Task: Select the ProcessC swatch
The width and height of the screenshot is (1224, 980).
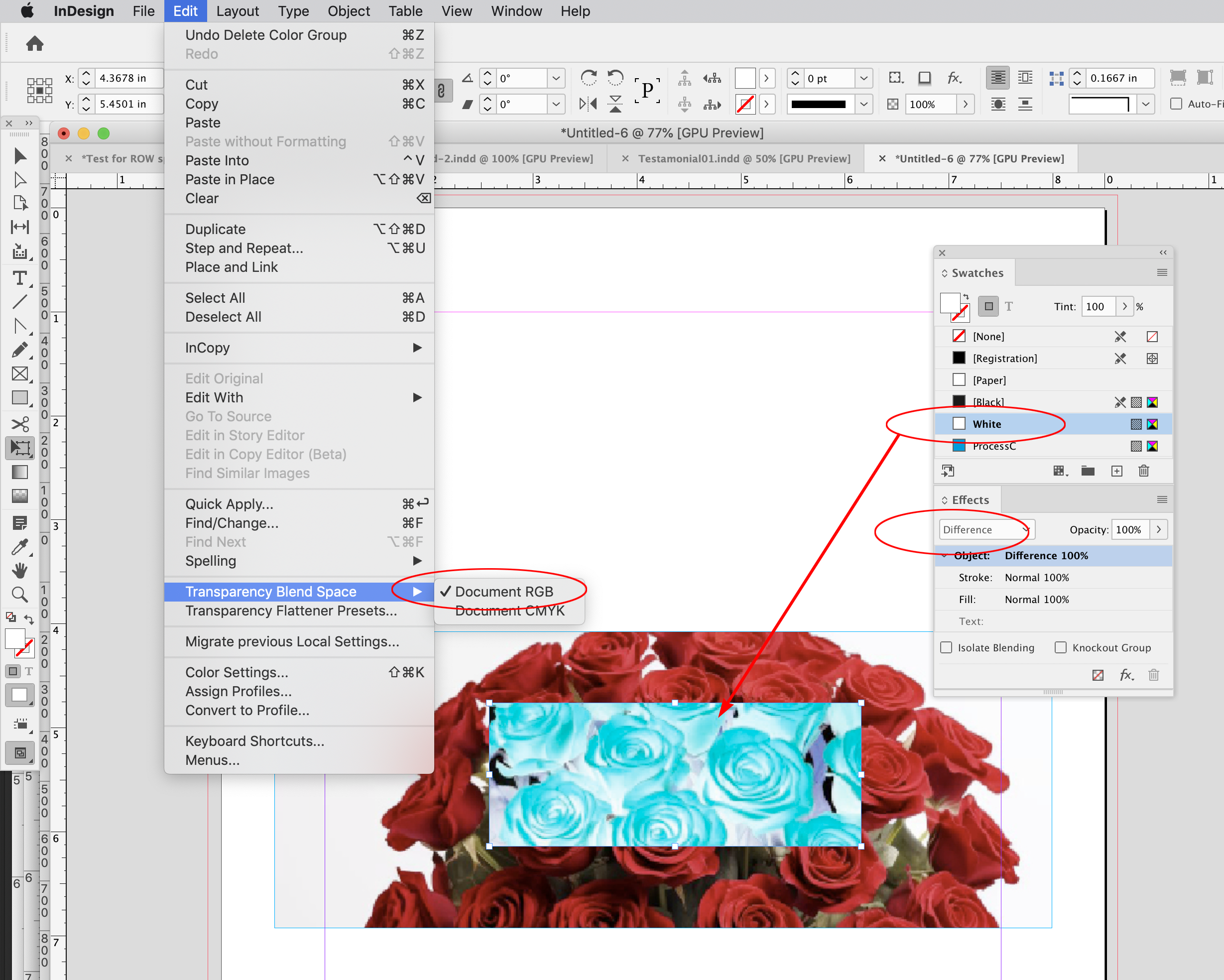Action: pyautogui.click(x=994, y=446)
